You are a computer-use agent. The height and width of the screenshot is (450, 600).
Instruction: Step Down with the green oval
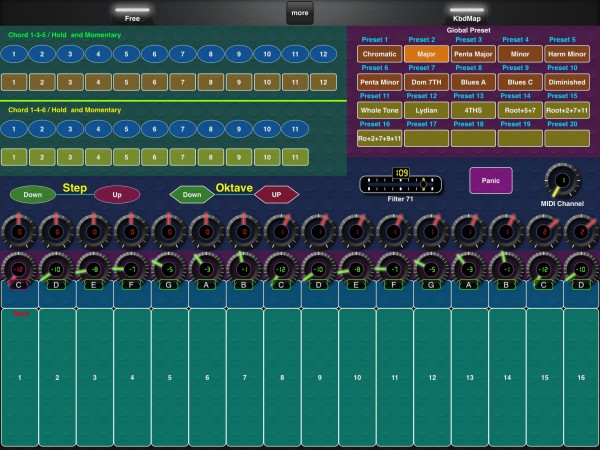tap(33, 194)
